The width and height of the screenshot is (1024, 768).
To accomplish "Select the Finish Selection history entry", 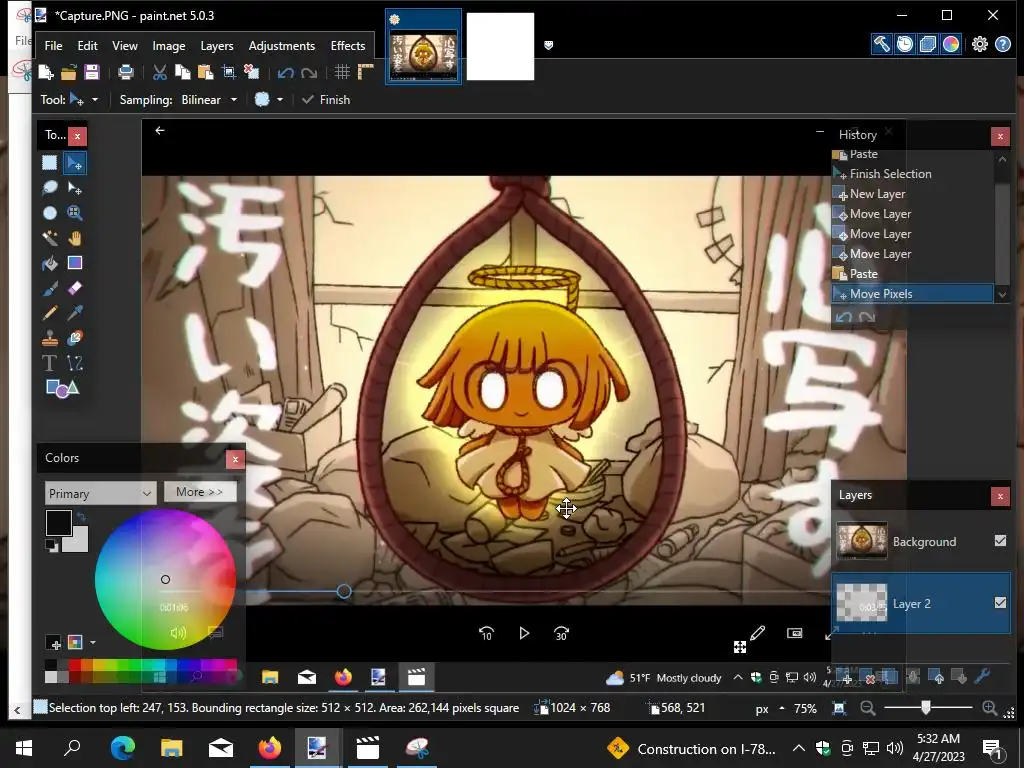I will pos(912,174).
